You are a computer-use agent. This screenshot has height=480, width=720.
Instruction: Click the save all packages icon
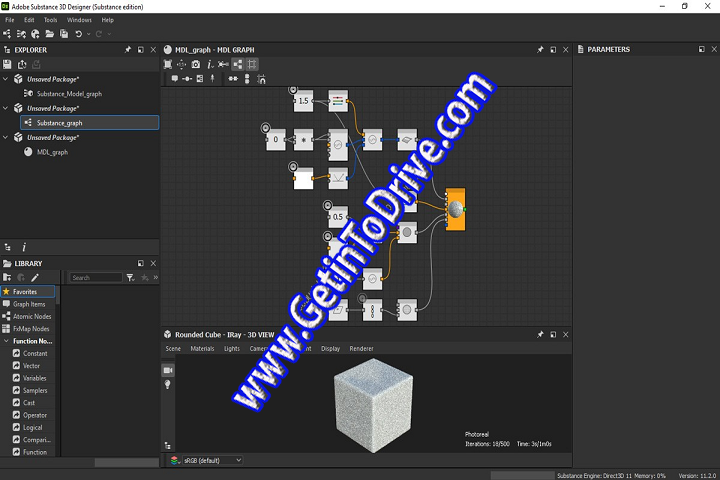(64, 34)
